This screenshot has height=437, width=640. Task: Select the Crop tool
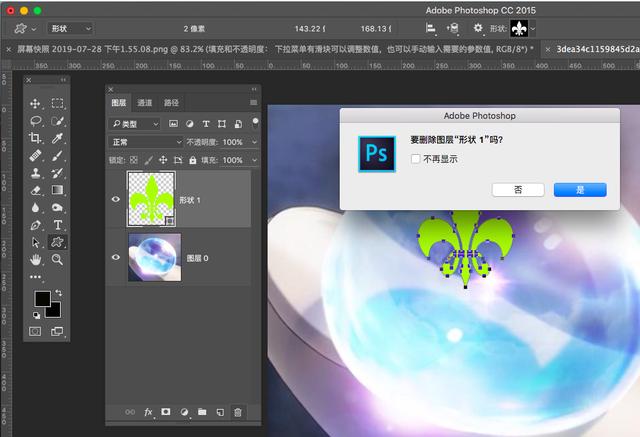tap(35, 138)
